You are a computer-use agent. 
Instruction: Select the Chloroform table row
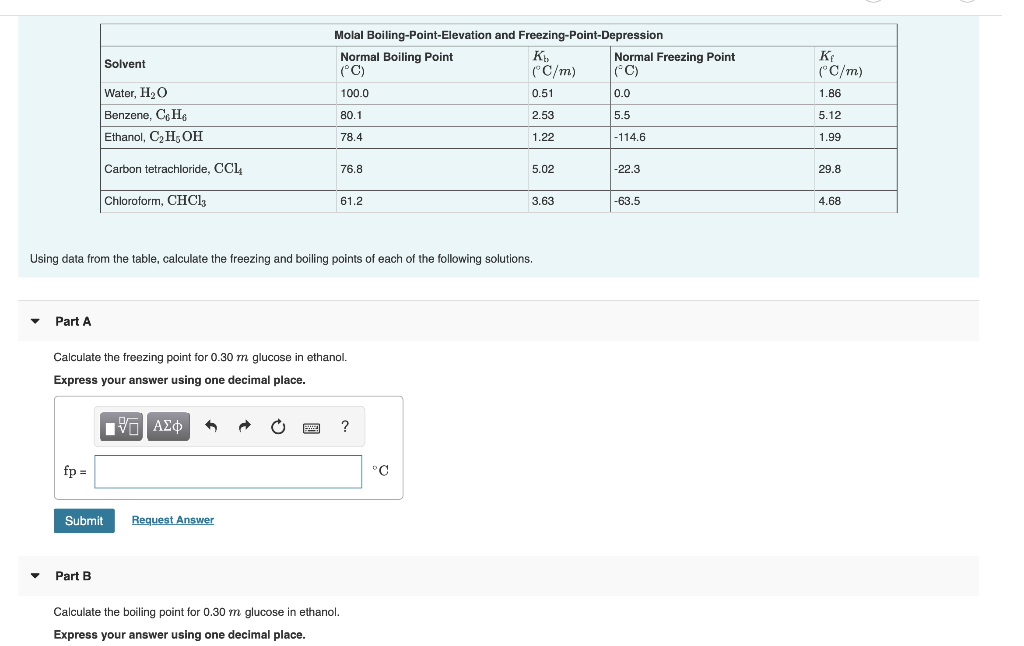pyautogui.click(x=300, y=201)
